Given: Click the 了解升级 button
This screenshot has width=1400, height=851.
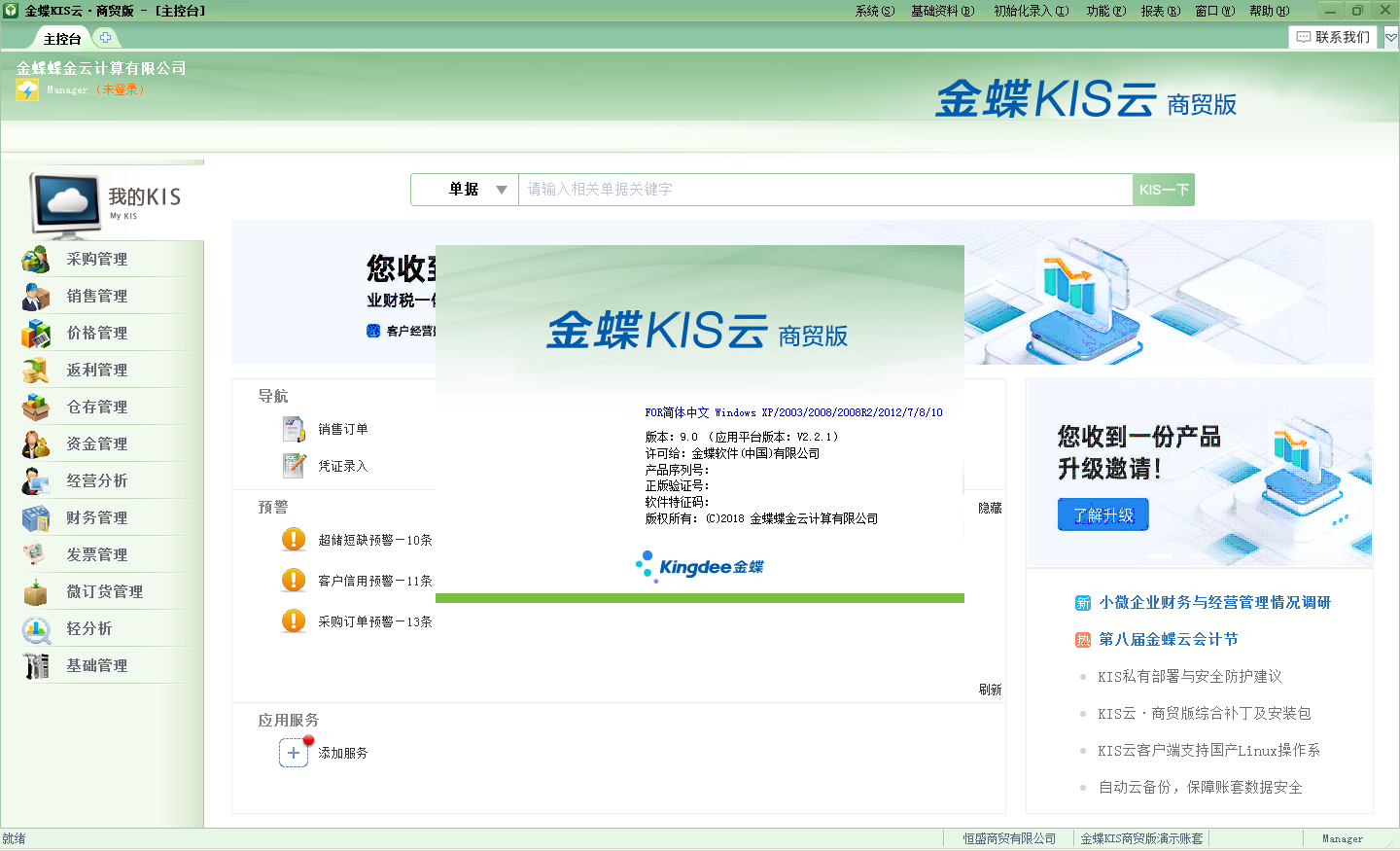Looking at the screenshot, I should click(1103, 515).
